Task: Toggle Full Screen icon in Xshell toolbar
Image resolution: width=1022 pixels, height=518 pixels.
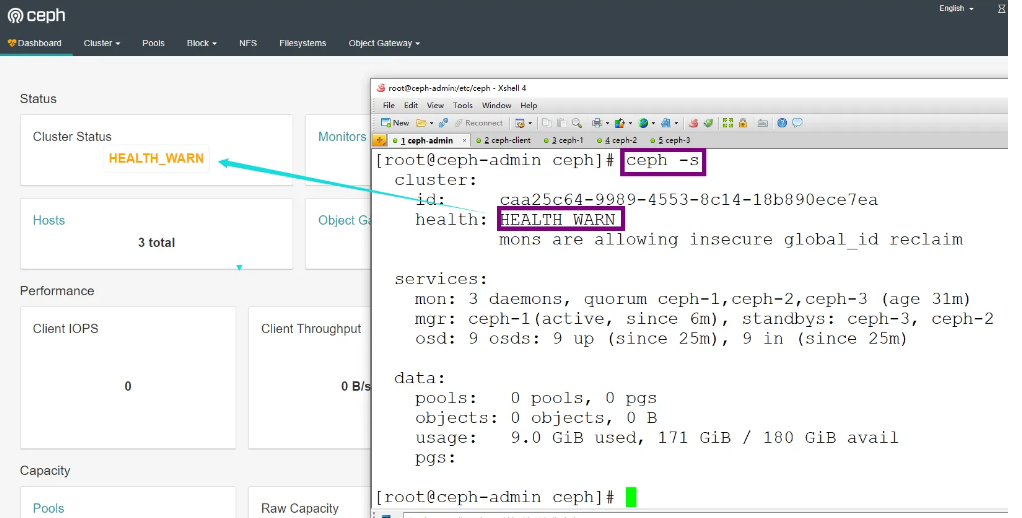Action: tap(728, 122)
